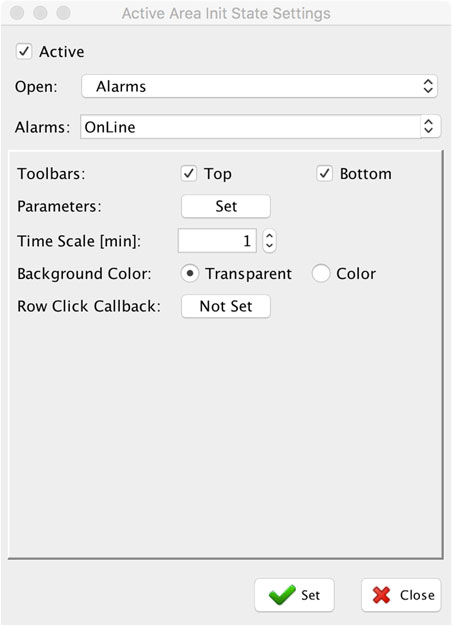Click the OnLine text in Alarms field
Image resolution: width=452 pixels, height=626 pixels.
(110, 127)
